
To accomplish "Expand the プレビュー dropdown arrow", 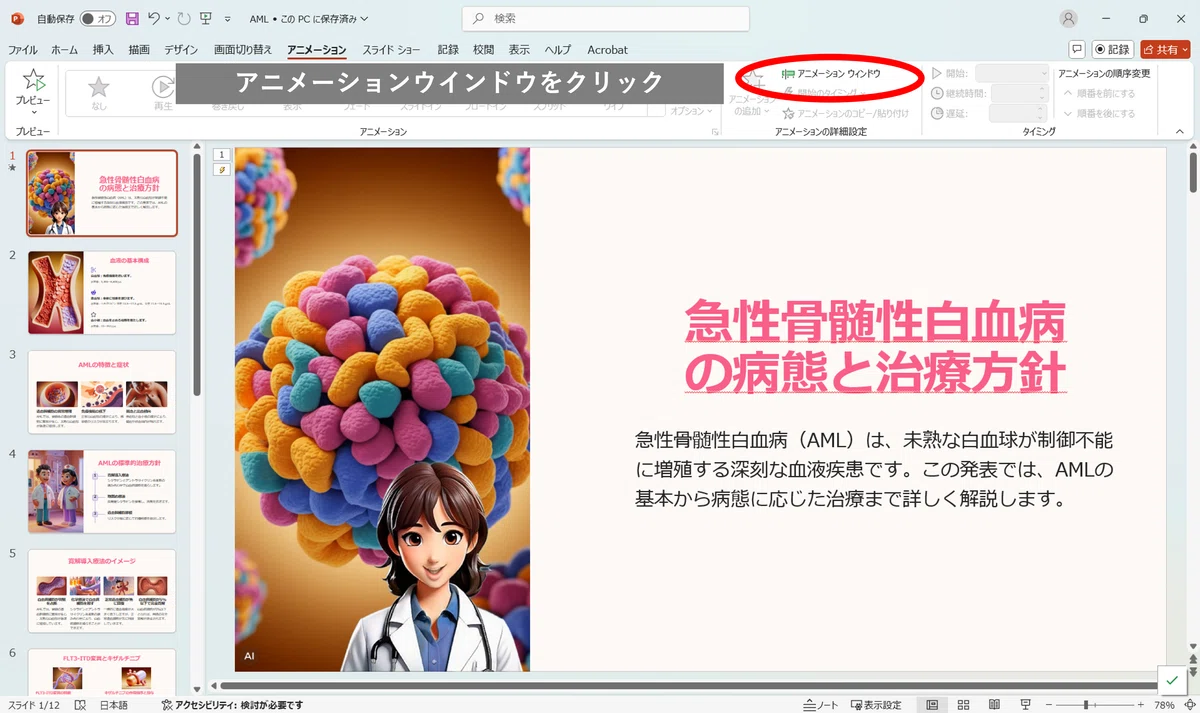I will tap(33, 112).
